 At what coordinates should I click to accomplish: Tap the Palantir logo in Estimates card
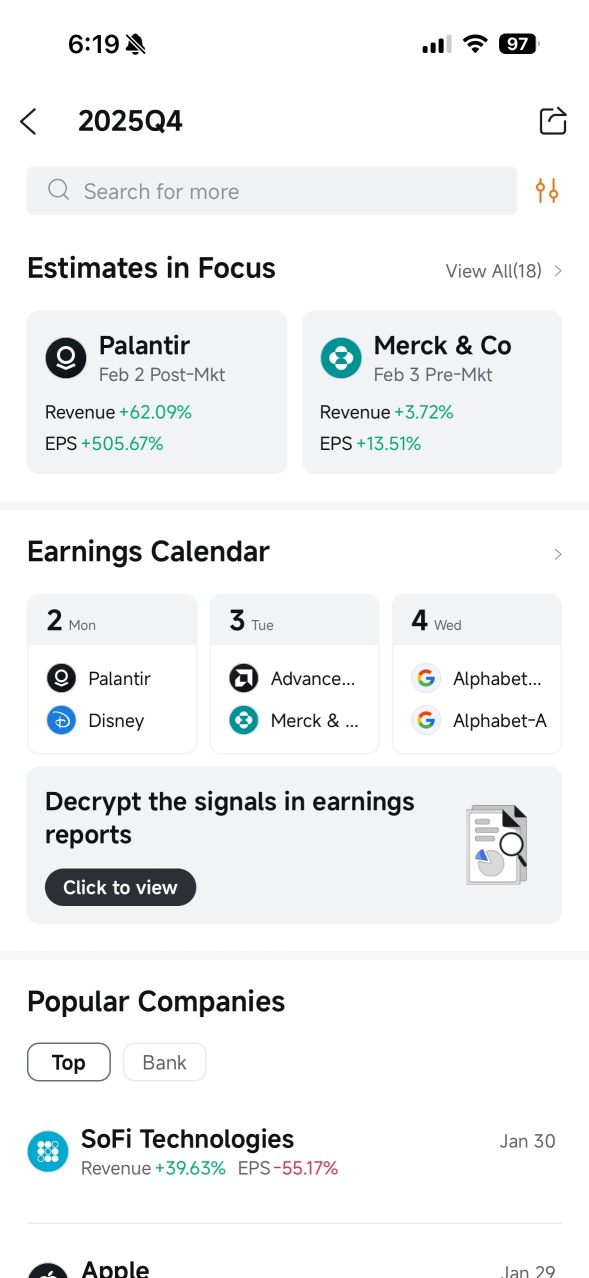click(66, 358)
